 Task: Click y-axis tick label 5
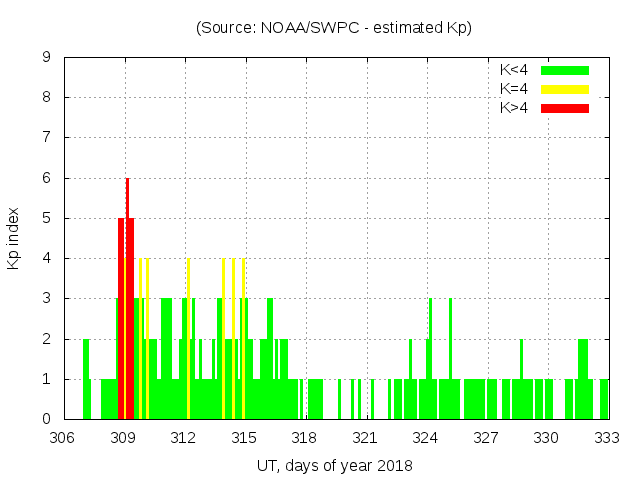click(46, 219)
